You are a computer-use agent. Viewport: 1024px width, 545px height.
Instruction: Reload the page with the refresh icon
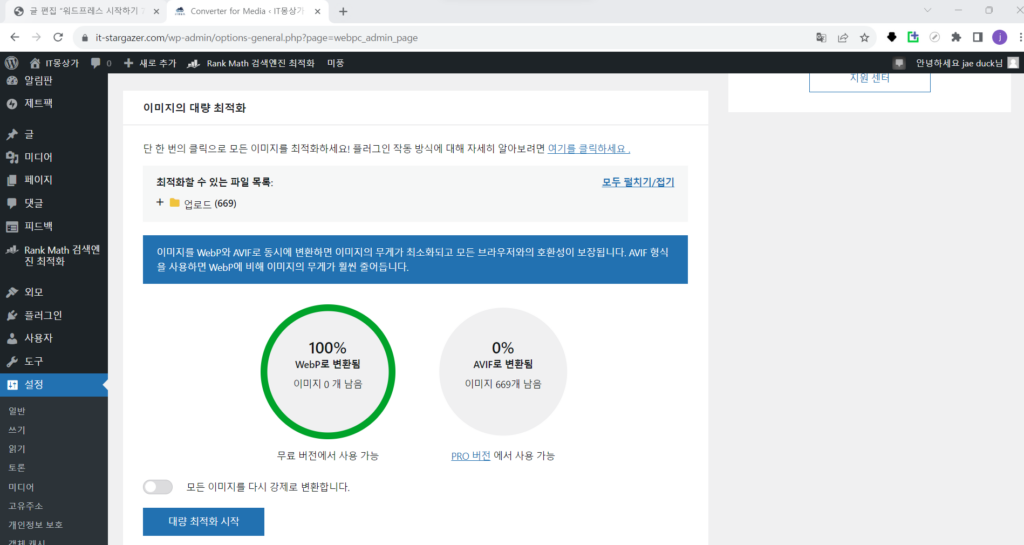pos(58,37)
